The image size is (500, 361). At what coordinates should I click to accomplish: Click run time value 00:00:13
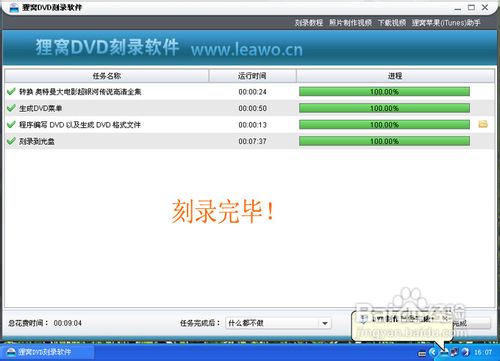click(x=252, y=125)
